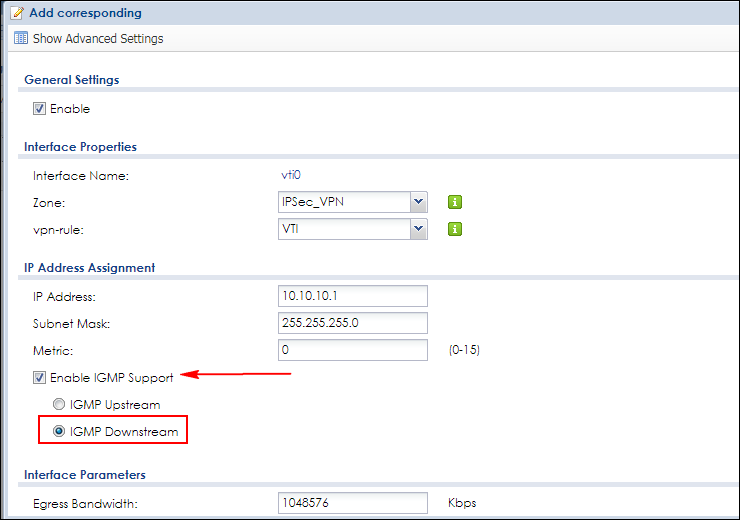Click the IP Address Assignment section header
Viewport: 740px width, 520px height.
tap(89, 268)
